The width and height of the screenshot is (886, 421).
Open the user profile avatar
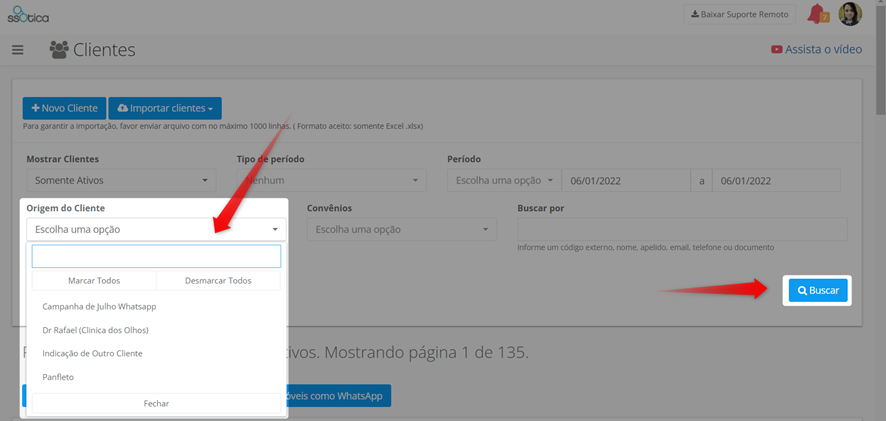(x=850, y=14)
